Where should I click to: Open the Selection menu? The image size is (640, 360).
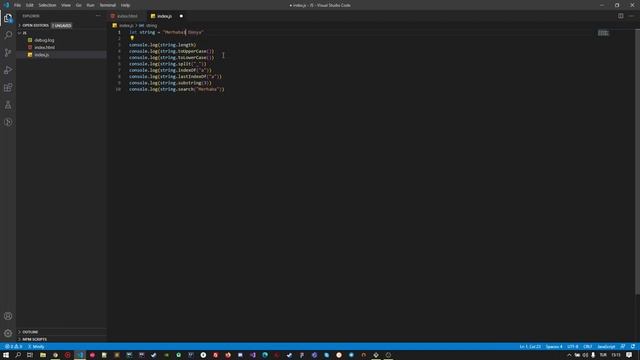click(x=47, y=5)
